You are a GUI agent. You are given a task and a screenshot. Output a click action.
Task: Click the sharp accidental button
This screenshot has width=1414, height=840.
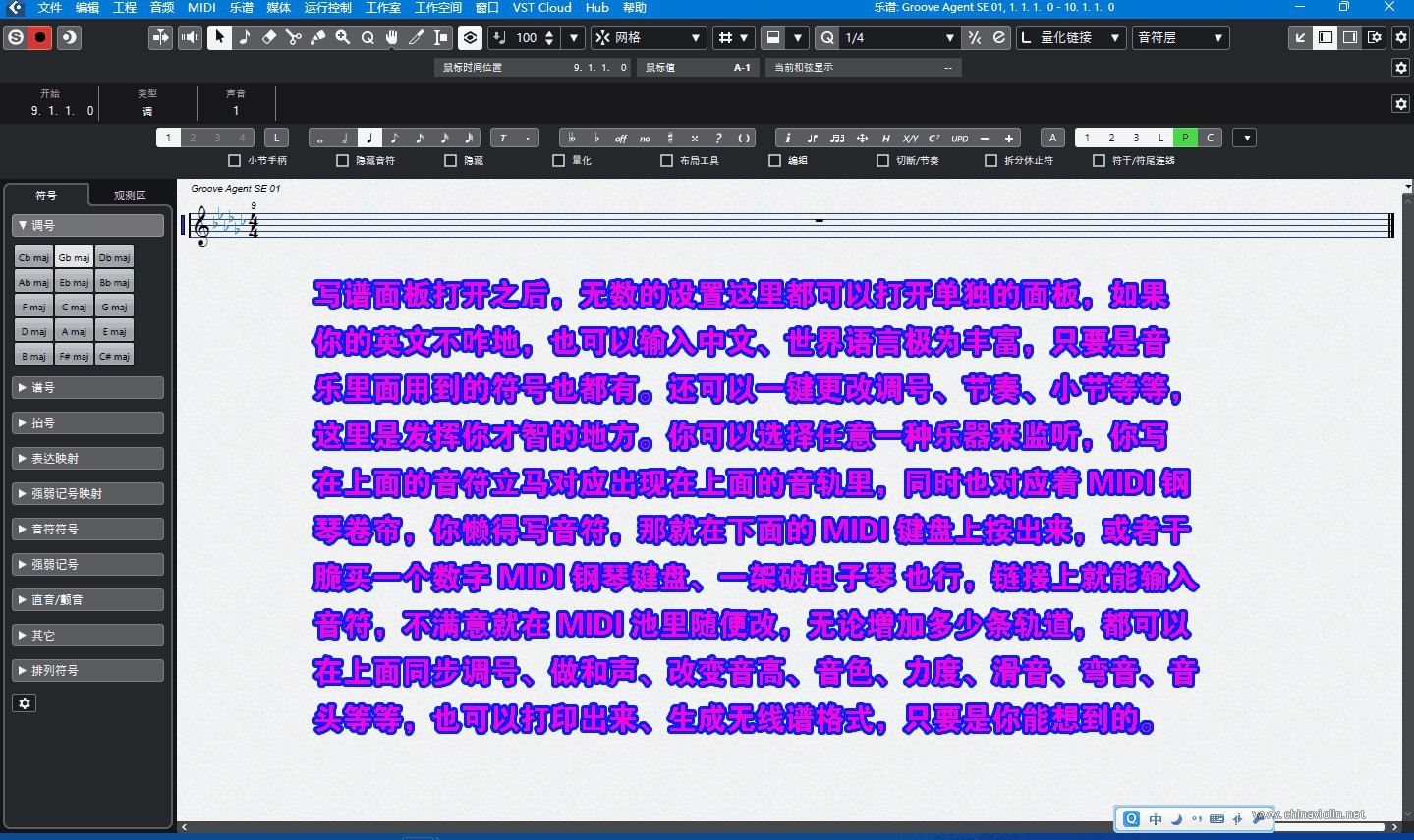coord(670,139)
